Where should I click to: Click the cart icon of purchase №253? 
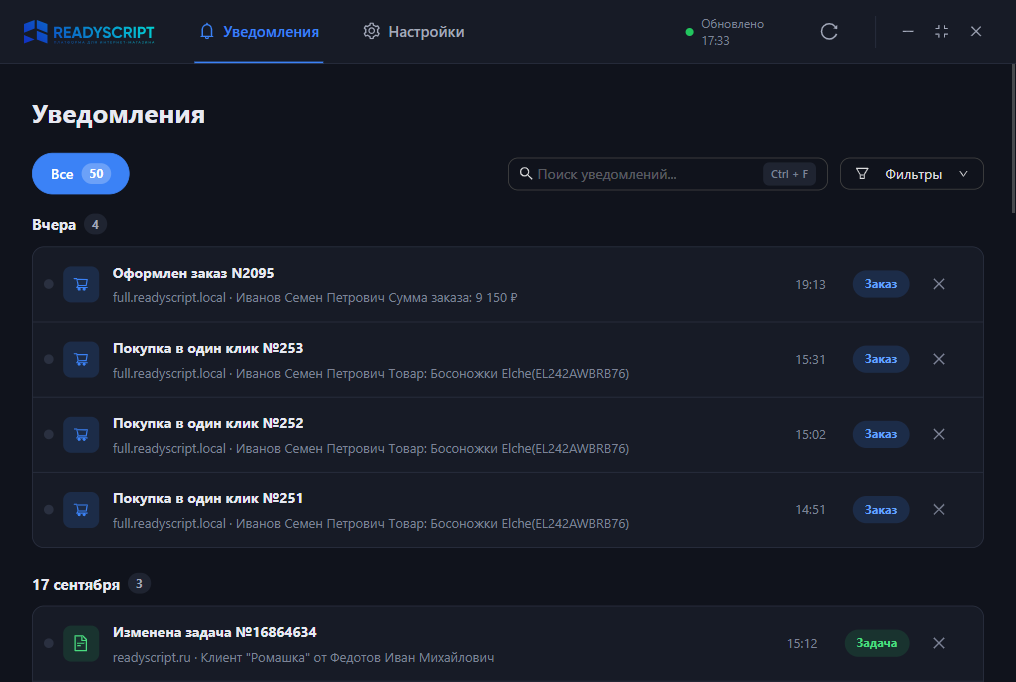point(81,359)
